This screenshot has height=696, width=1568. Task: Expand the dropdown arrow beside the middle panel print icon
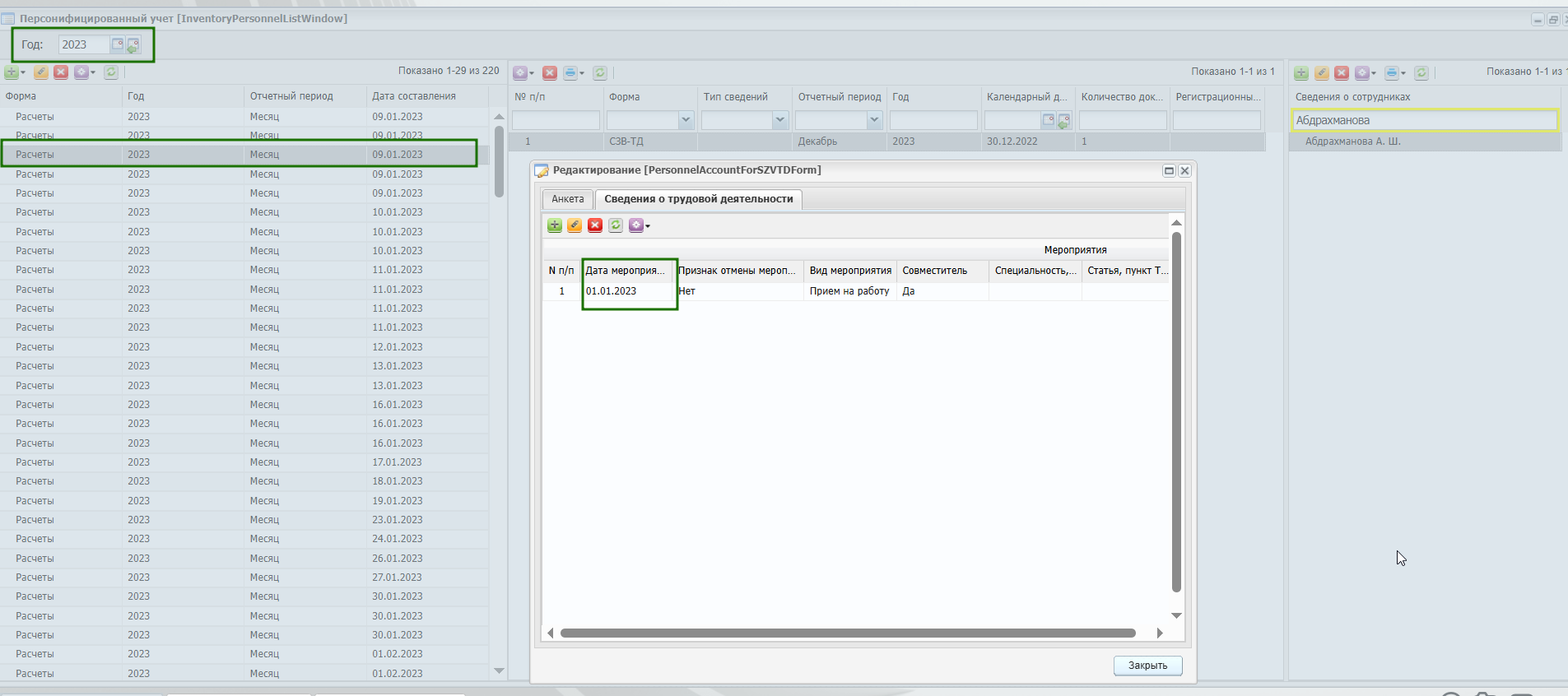[582, 74]
